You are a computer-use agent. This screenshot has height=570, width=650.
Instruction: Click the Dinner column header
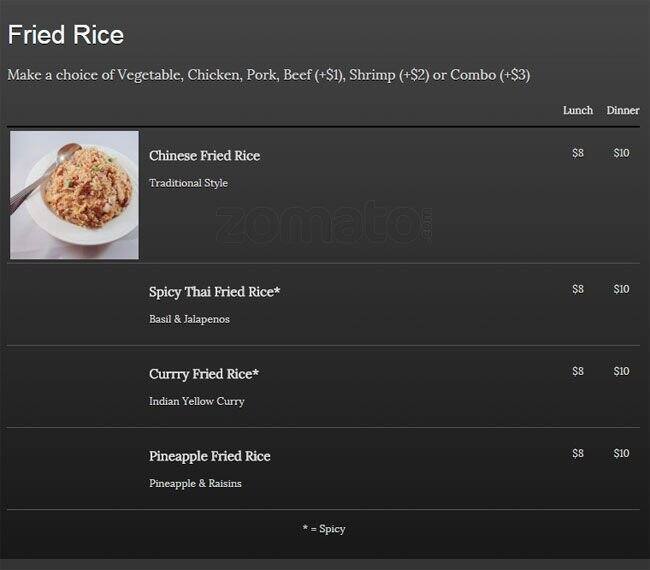[622, 111]
